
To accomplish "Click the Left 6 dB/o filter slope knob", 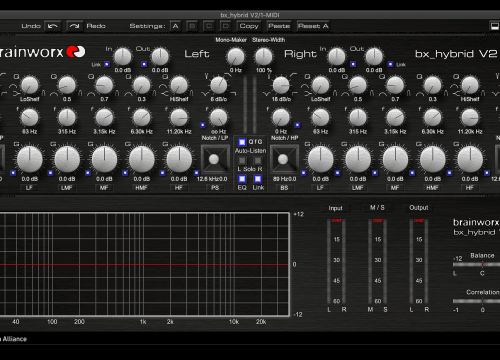I will [219, 85].
